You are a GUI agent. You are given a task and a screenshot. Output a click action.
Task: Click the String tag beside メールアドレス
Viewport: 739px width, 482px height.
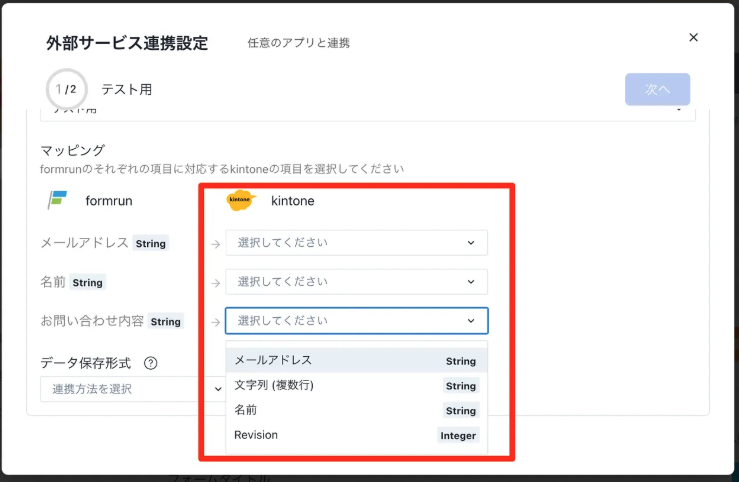coord(151,243)
